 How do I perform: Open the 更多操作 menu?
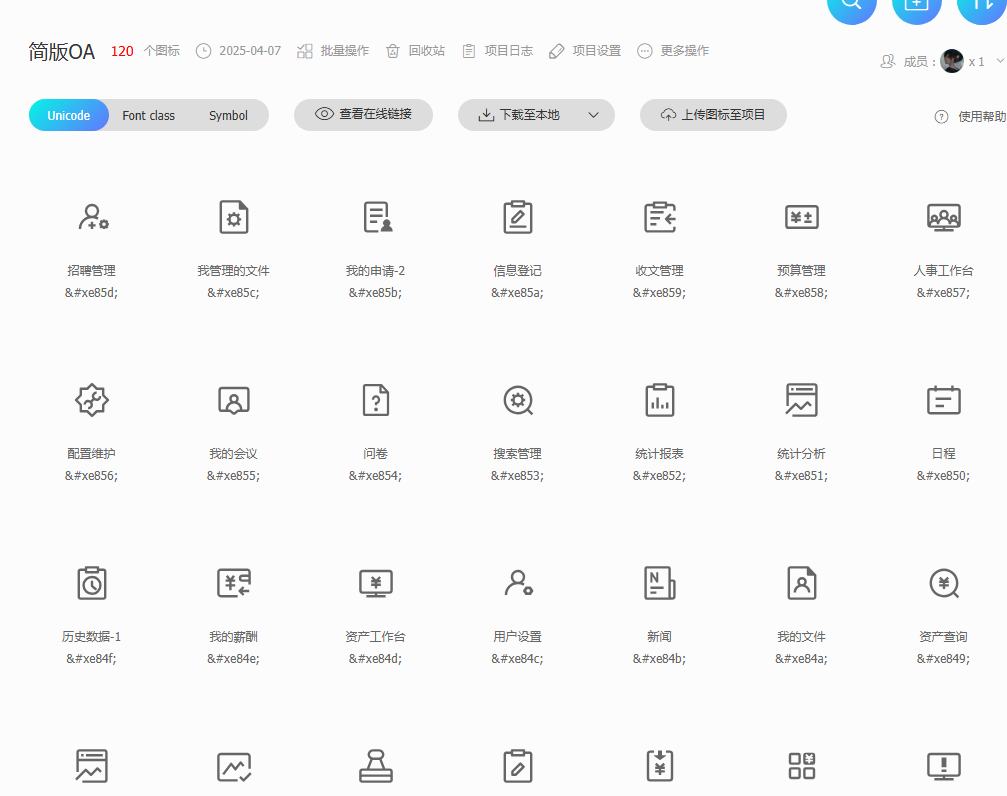[673, 51]
